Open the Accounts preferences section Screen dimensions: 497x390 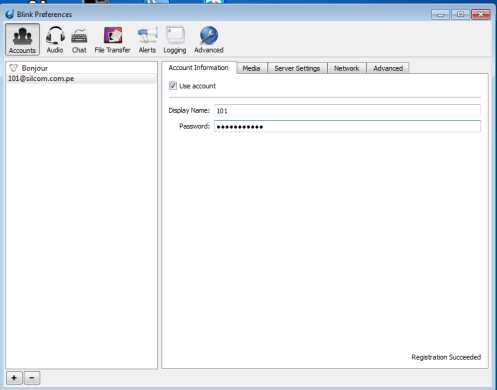coord(22,39)
